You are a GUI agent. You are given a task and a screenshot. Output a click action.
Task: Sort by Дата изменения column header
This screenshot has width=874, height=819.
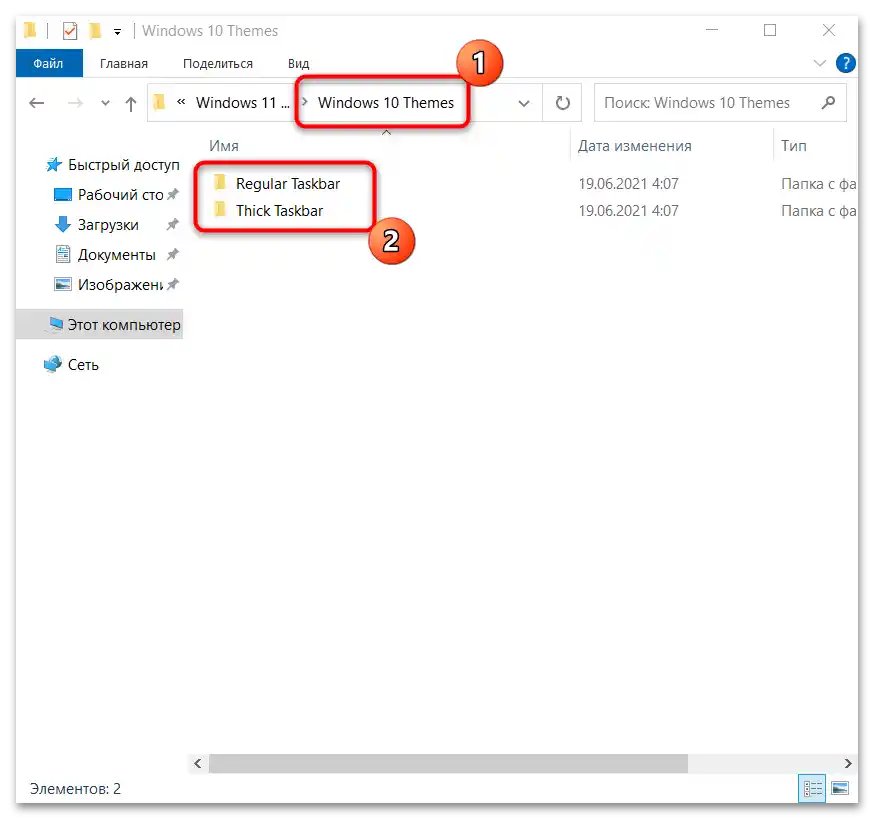634,146
